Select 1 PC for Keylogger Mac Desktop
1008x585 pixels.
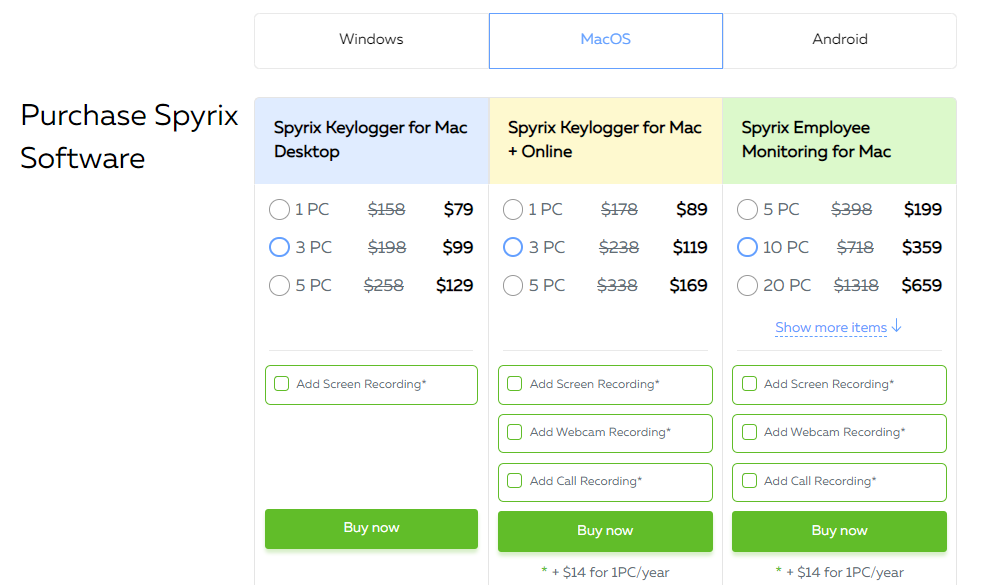(280, 210)
